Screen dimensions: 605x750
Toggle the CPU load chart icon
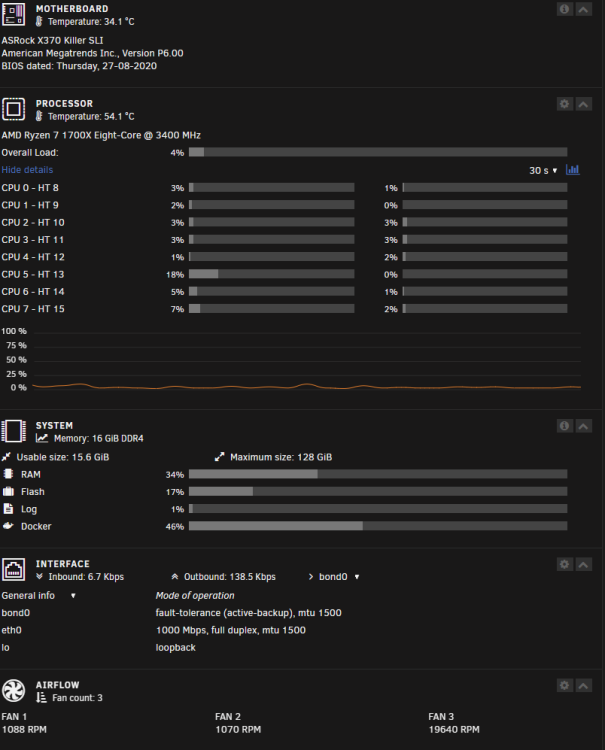[572, 170]
